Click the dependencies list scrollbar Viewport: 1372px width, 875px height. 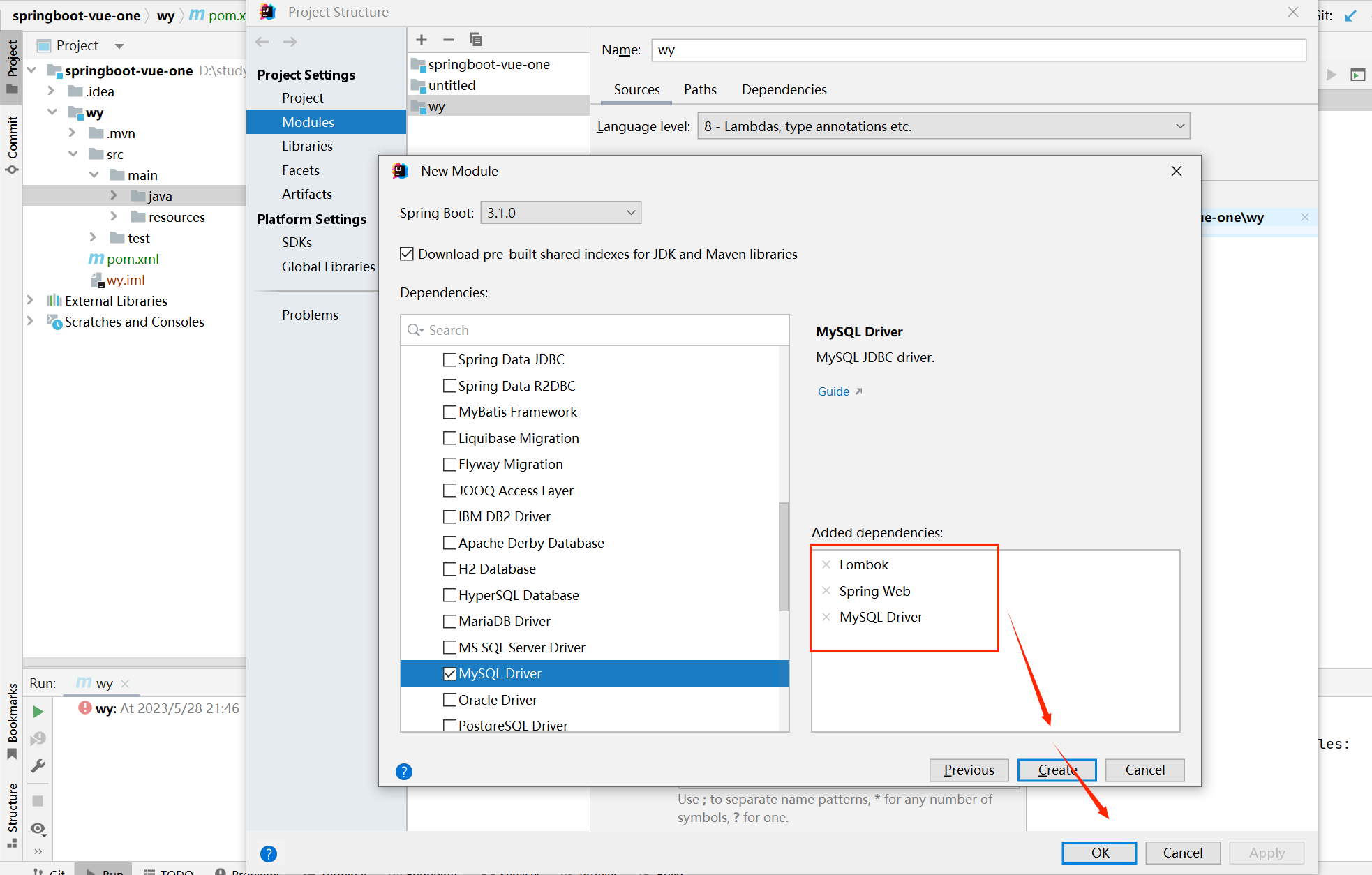(784, 556)
